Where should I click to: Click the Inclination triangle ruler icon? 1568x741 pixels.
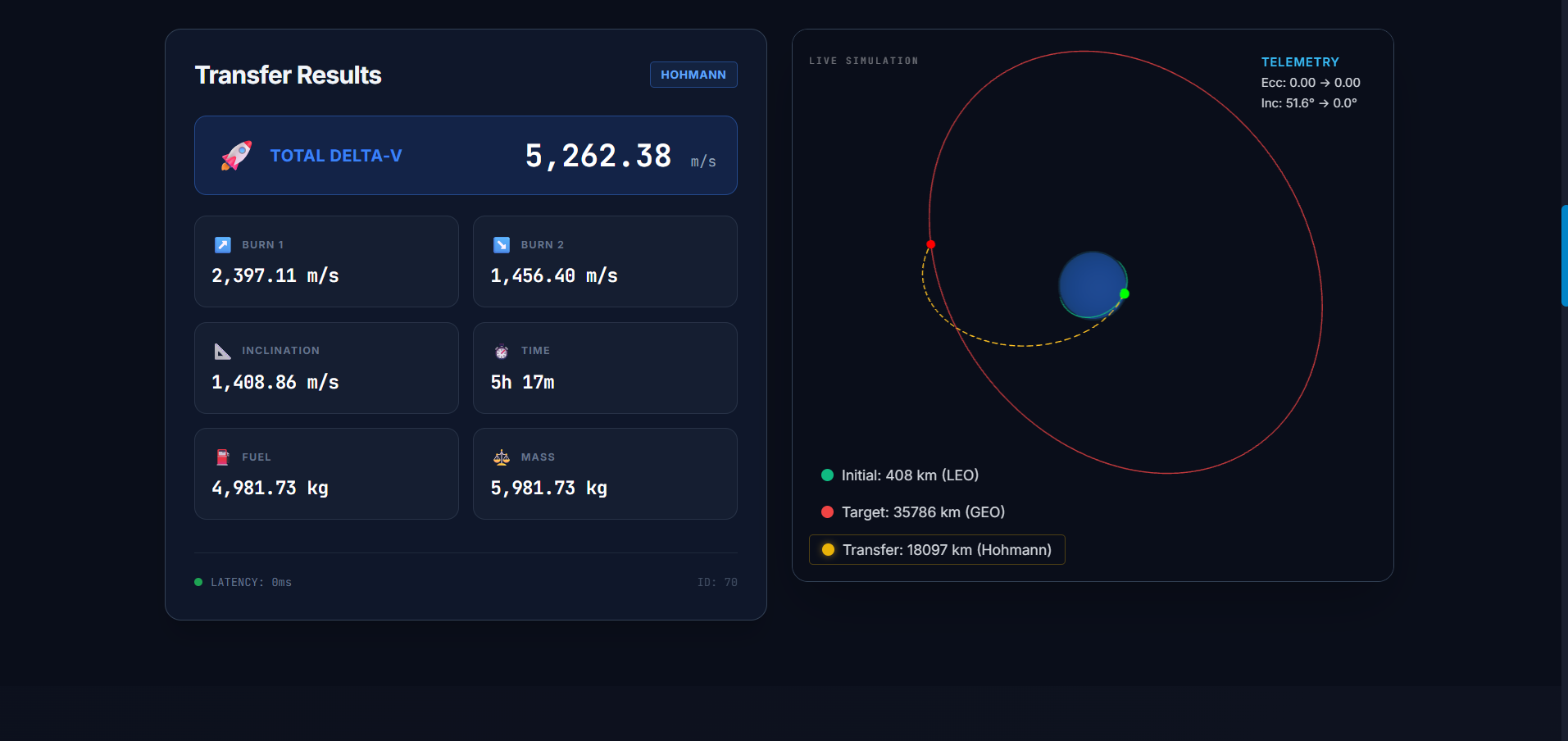pyautogui.click(x=223, y=351)
